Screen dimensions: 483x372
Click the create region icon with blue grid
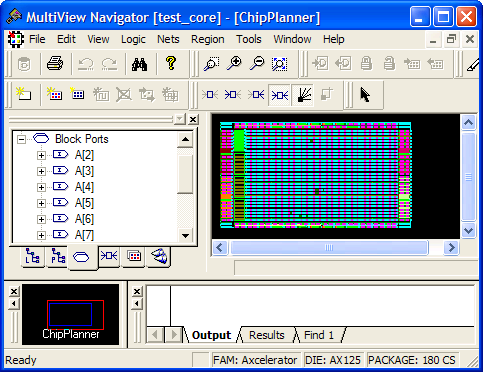(77, 94)
